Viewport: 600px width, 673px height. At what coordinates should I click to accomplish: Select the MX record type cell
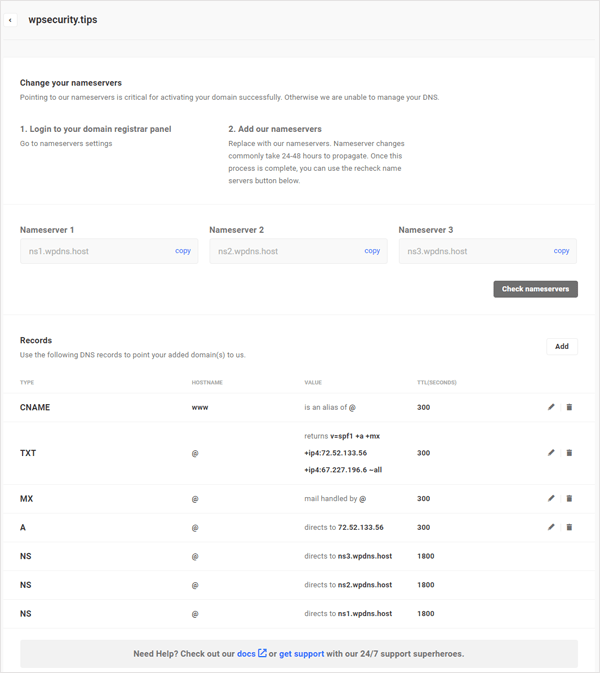[26, 499]
